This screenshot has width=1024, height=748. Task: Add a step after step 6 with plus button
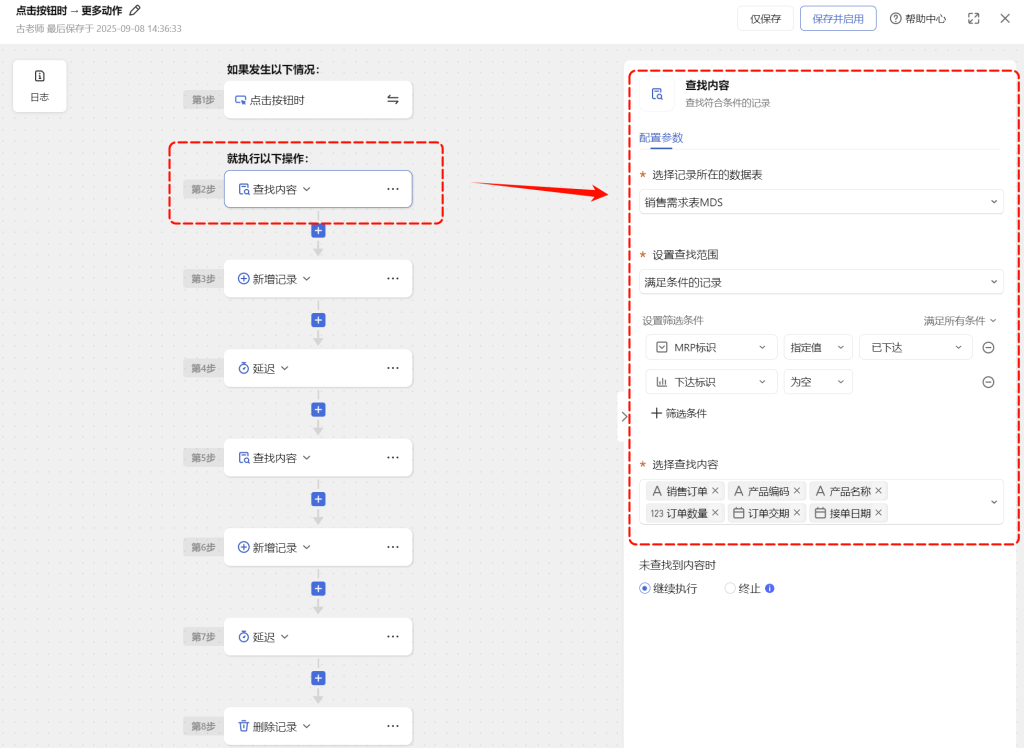318,589
